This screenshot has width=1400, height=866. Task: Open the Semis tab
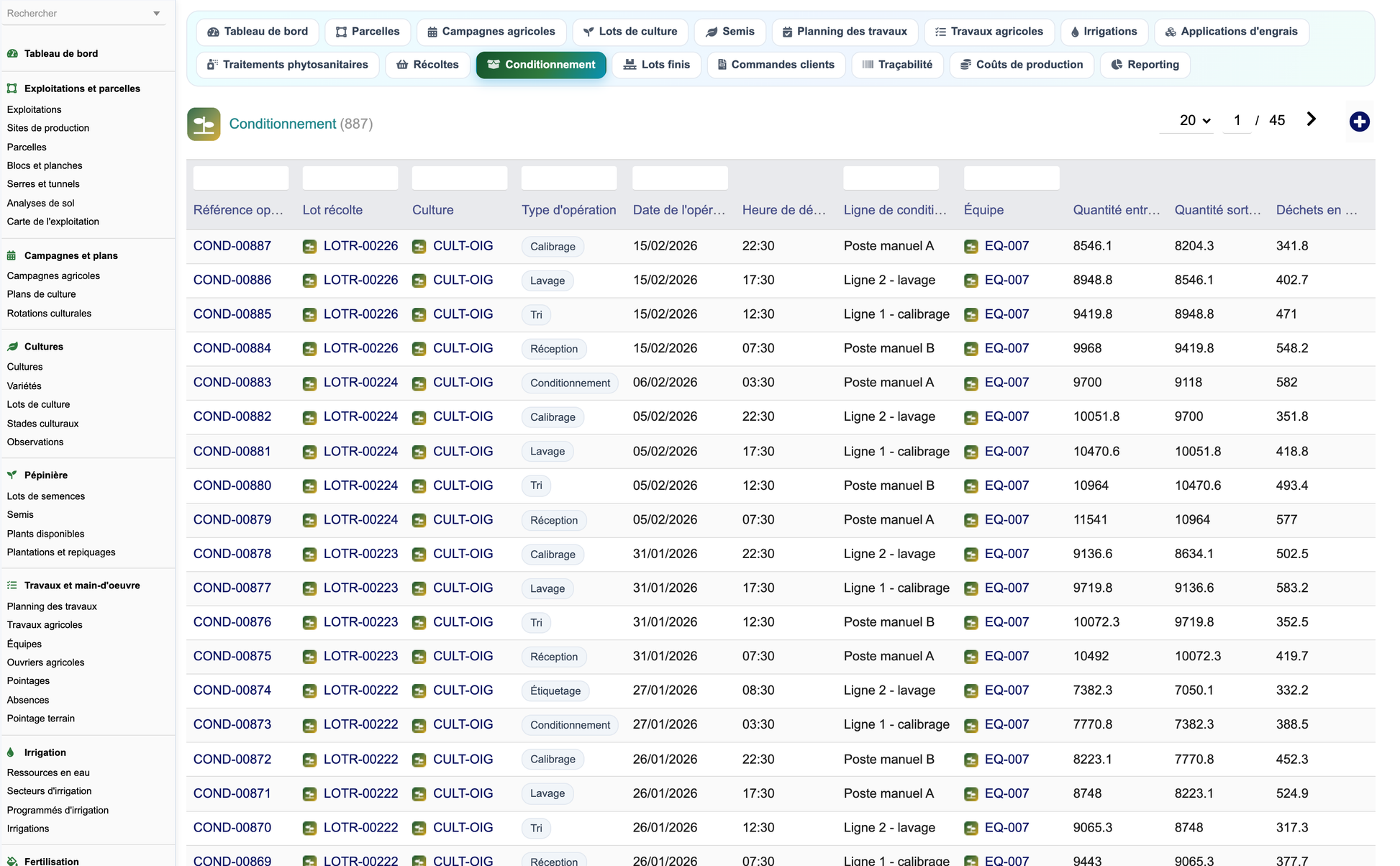pos(730,32)
